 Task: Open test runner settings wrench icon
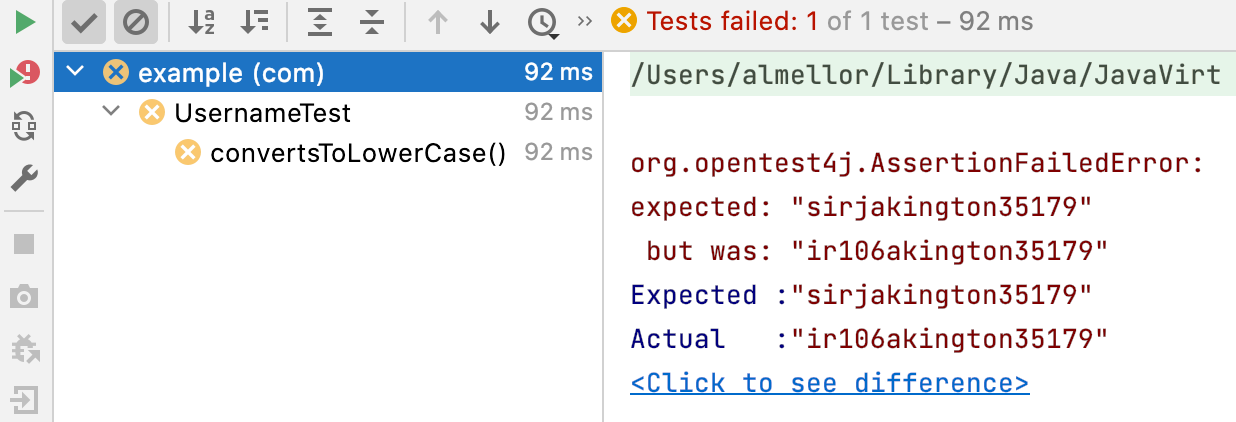(x=24, y=179)
